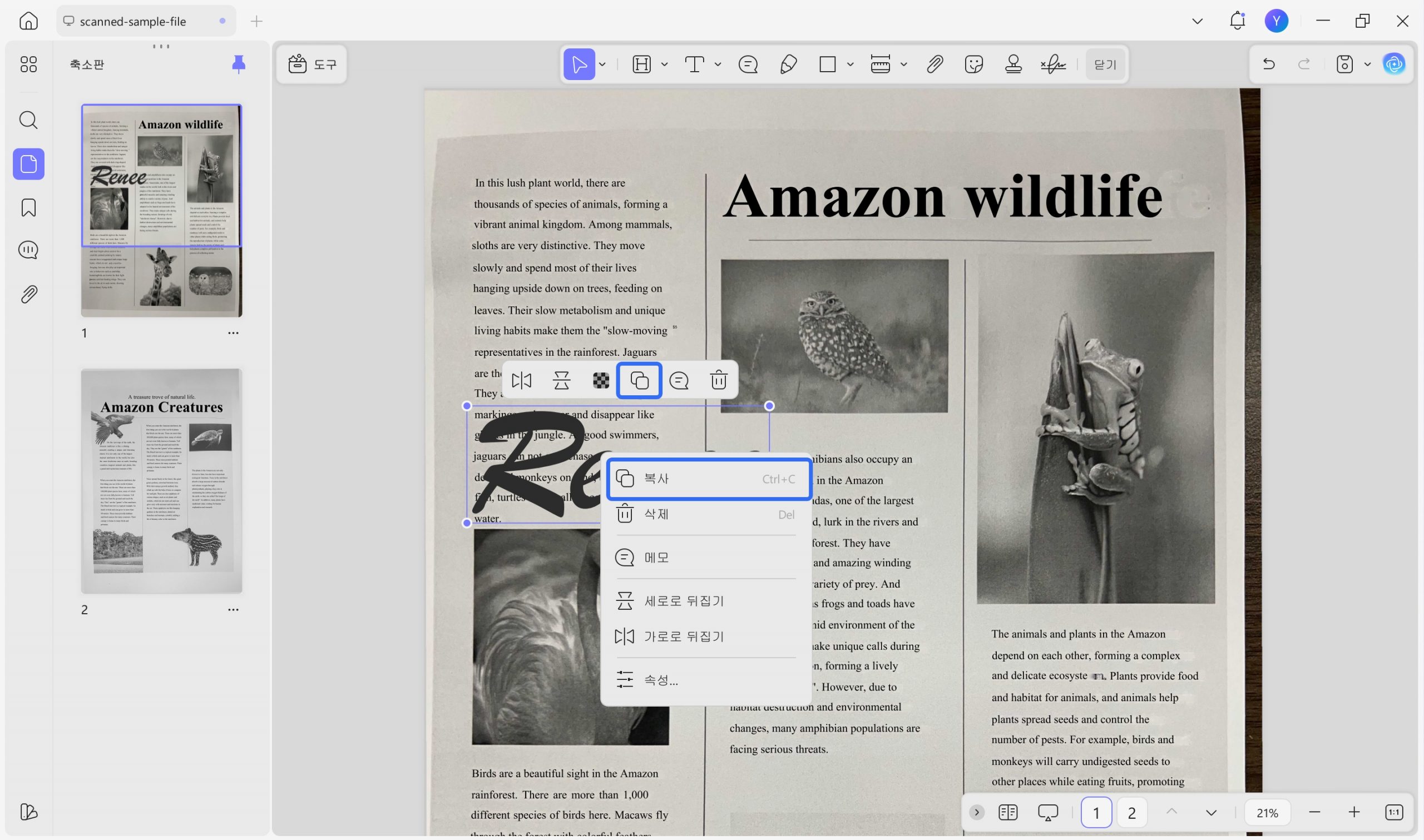Select the pencil drawing tool in toolbar
1424x840 pixels.
[x=788, y=64]
